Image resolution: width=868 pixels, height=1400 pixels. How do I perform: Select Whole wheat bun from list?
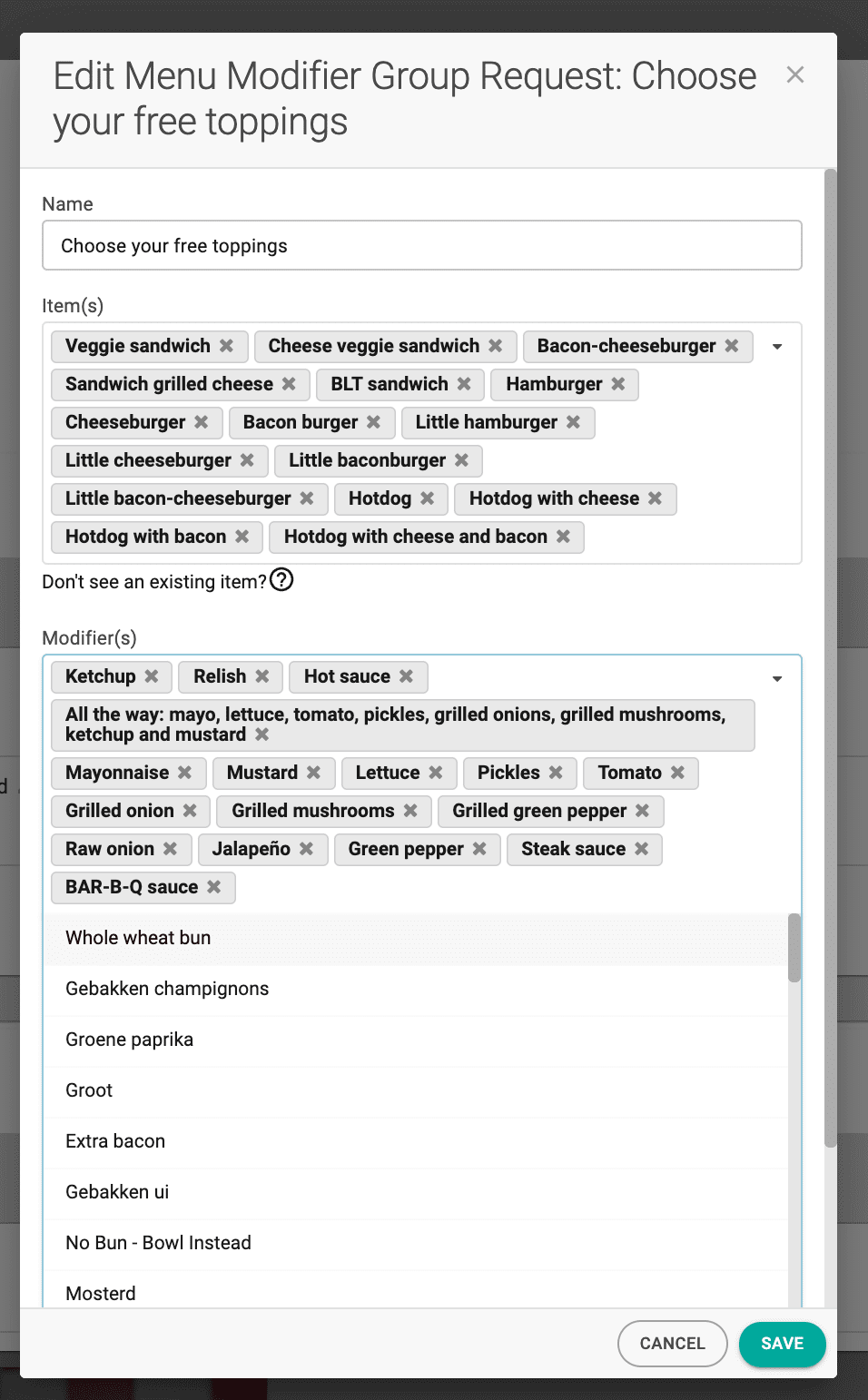pos(138,938)
